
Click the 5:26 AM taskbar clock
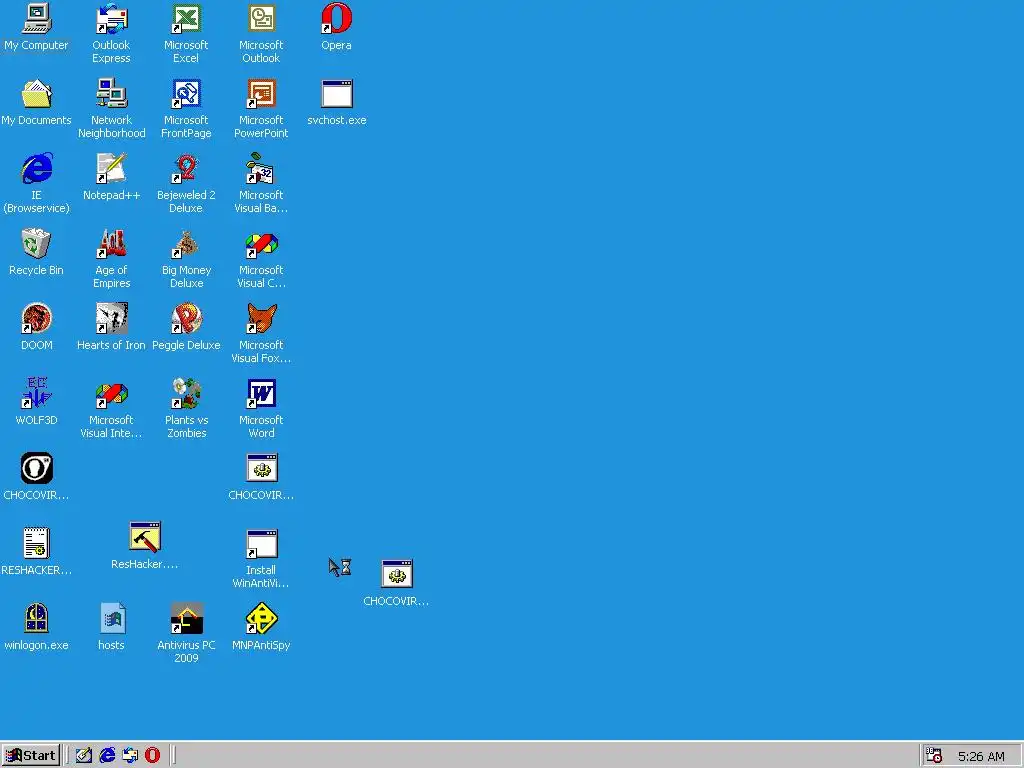(981, 756)
